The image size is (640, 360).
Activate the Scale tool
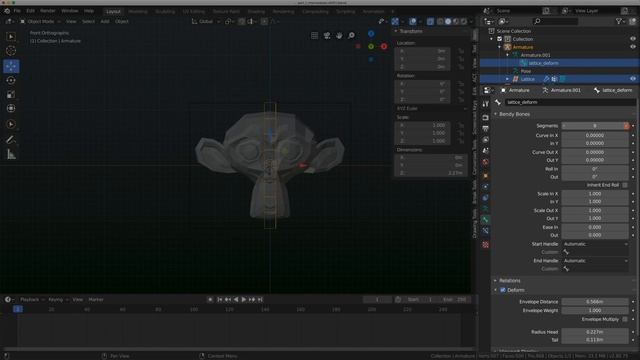point(11,95)
